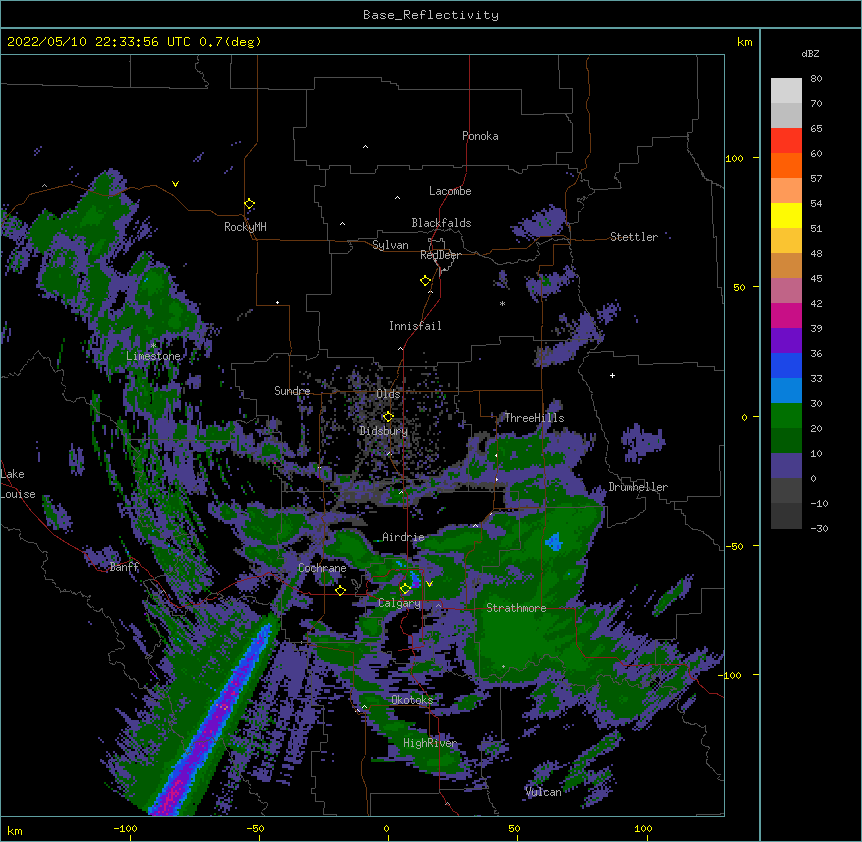Click the yellow diamond marker above Calgary label
The height and width of the screenshot is (842, 862).
[x=405, y=589]
